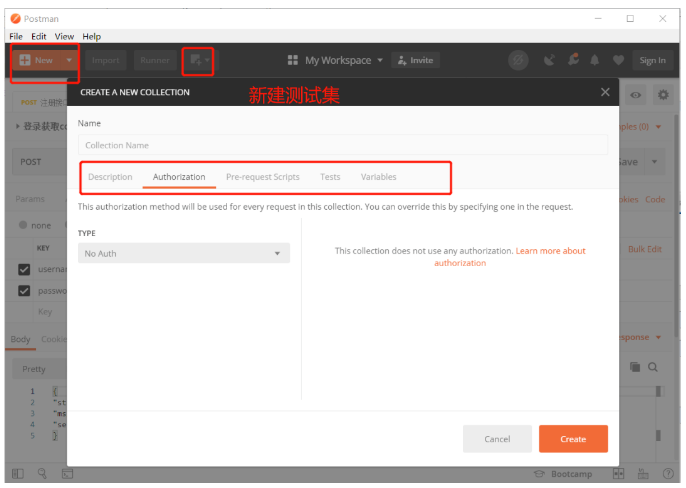The image size is (686, 488).
Task: Click the keyboard shortcuts icon
Action: (x=643, y=474)
